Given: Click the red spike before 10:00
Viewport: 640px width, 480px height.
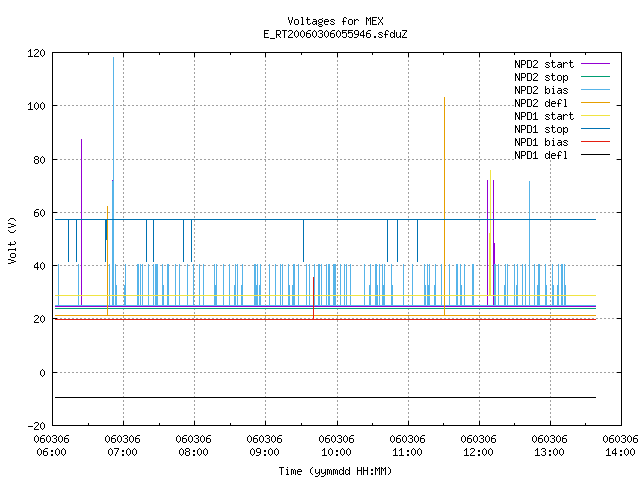Looking at the screenshot, I should coord(313,298).
